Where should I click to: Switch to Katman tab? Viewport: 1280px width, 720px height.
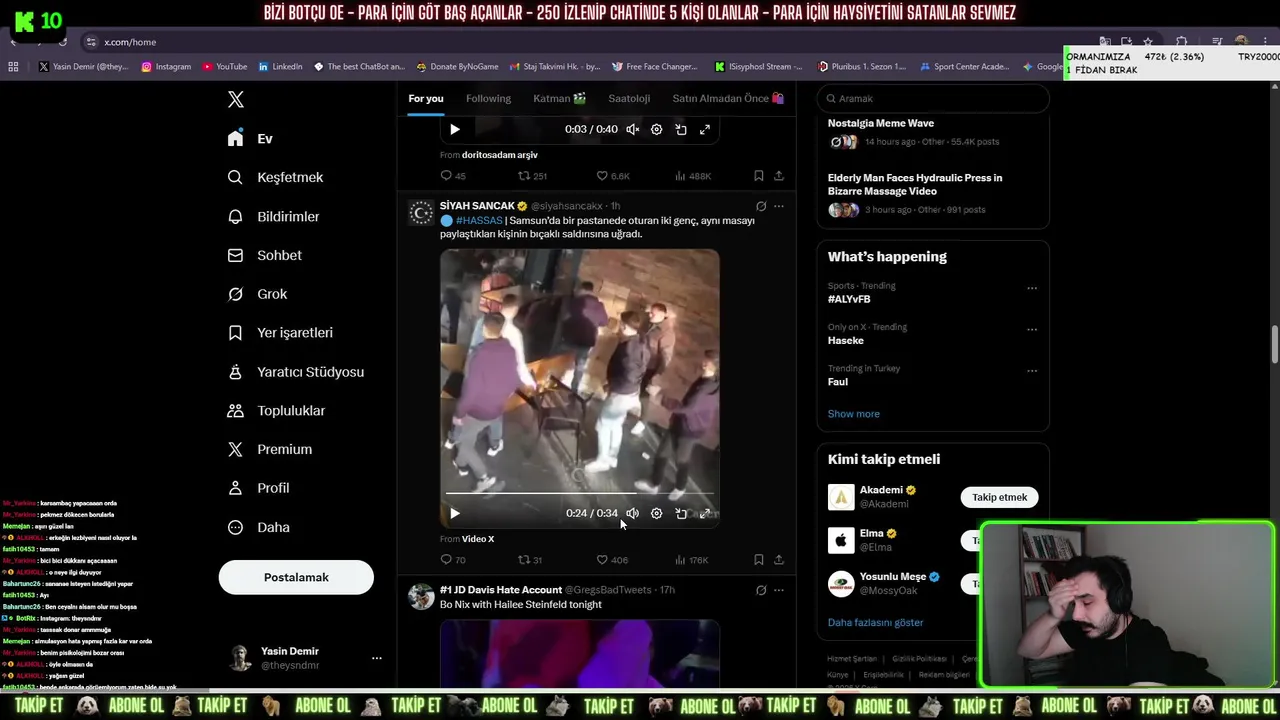[559, 98]
